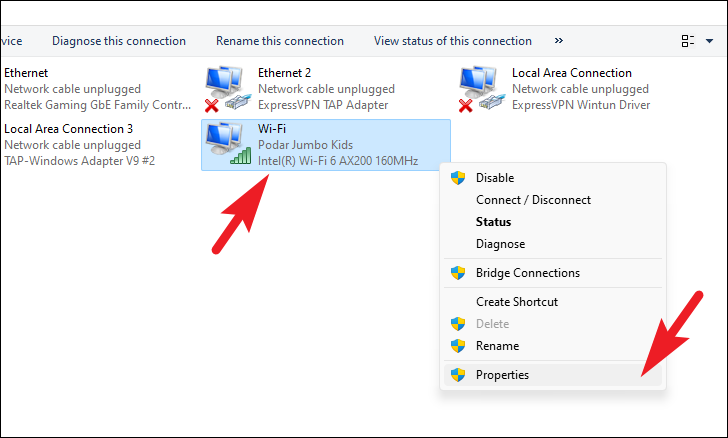Select the Local Area Connection name
728x438 pixels.
coord(572,73)
